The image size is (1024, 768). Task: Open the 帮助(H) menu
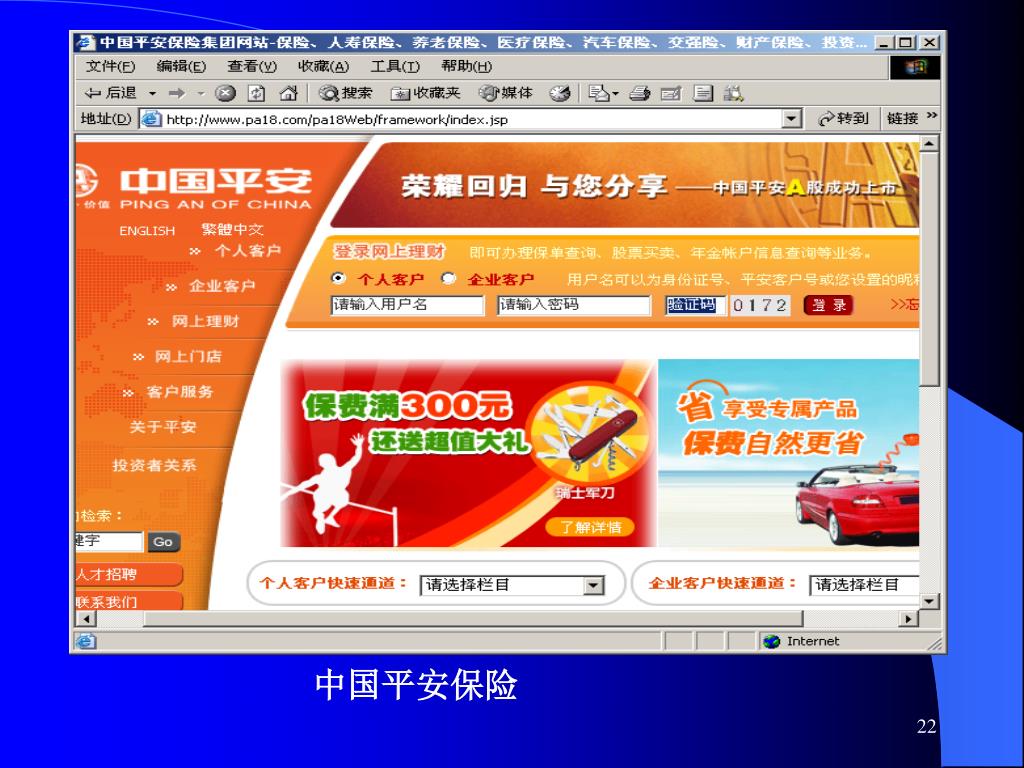tap(466, 67)
